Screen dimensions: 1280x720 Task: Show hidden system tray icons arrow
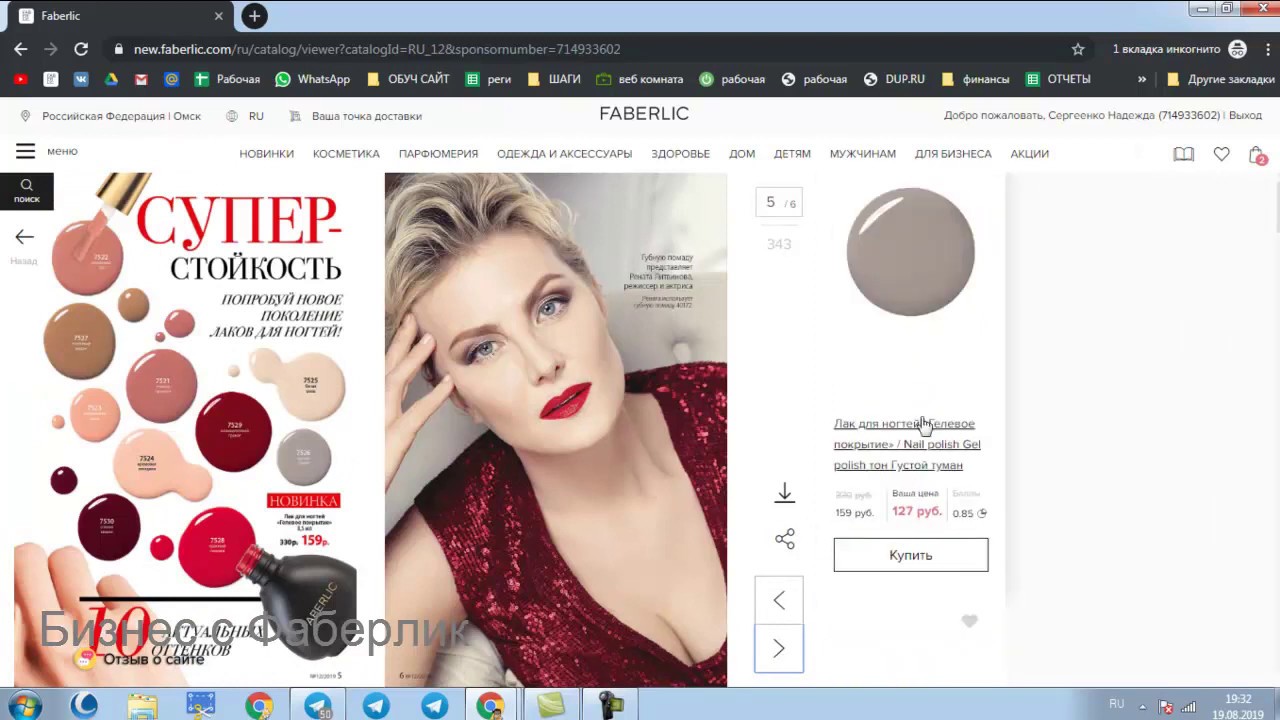click(x=1143, y=706)
